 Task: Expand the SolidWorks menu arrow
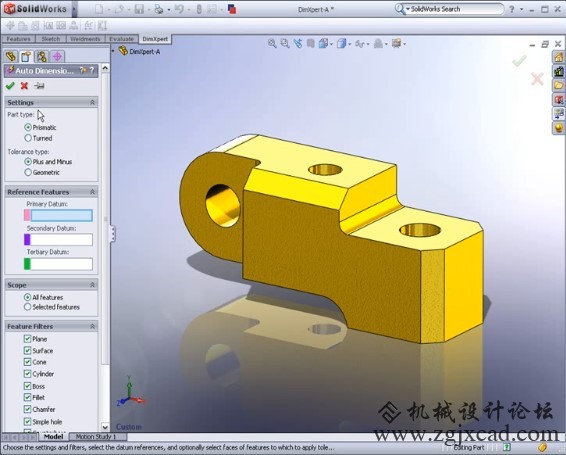[x=74, y=9]
